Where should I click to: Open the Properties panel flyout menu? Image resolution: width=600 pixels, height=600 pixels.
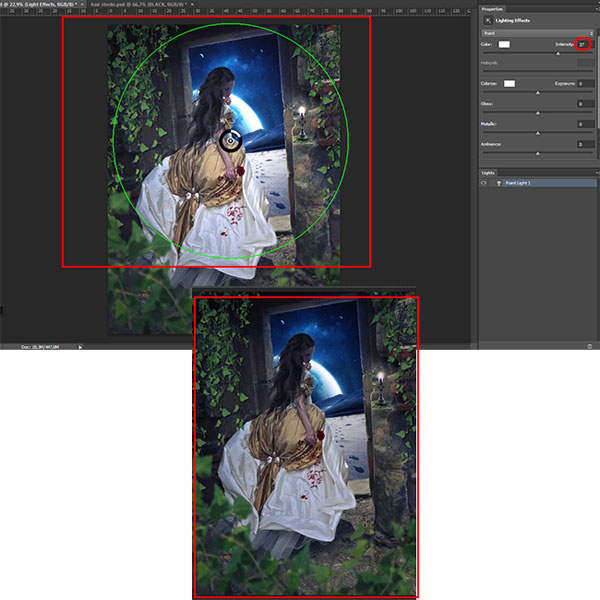(x=597, y=9)
